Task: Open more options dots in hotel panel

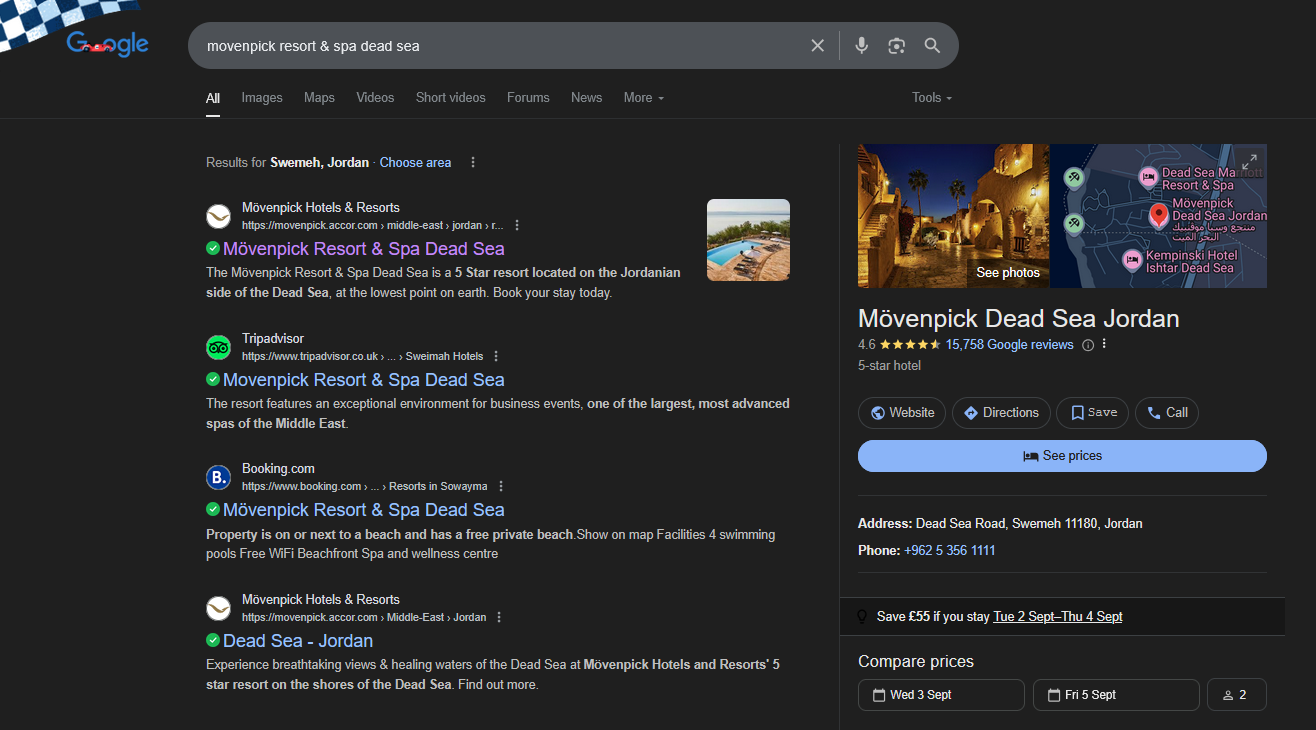Action: (x=1104, y=345)
